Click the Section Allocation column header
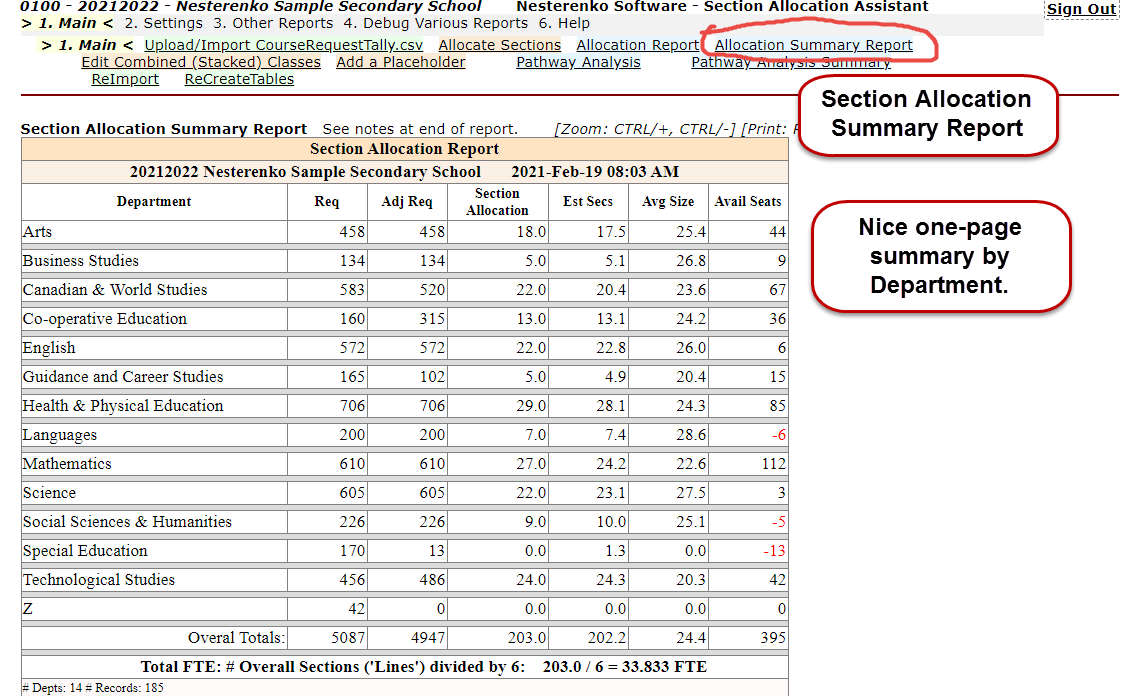1125x696 pixels. coord(497,202)
